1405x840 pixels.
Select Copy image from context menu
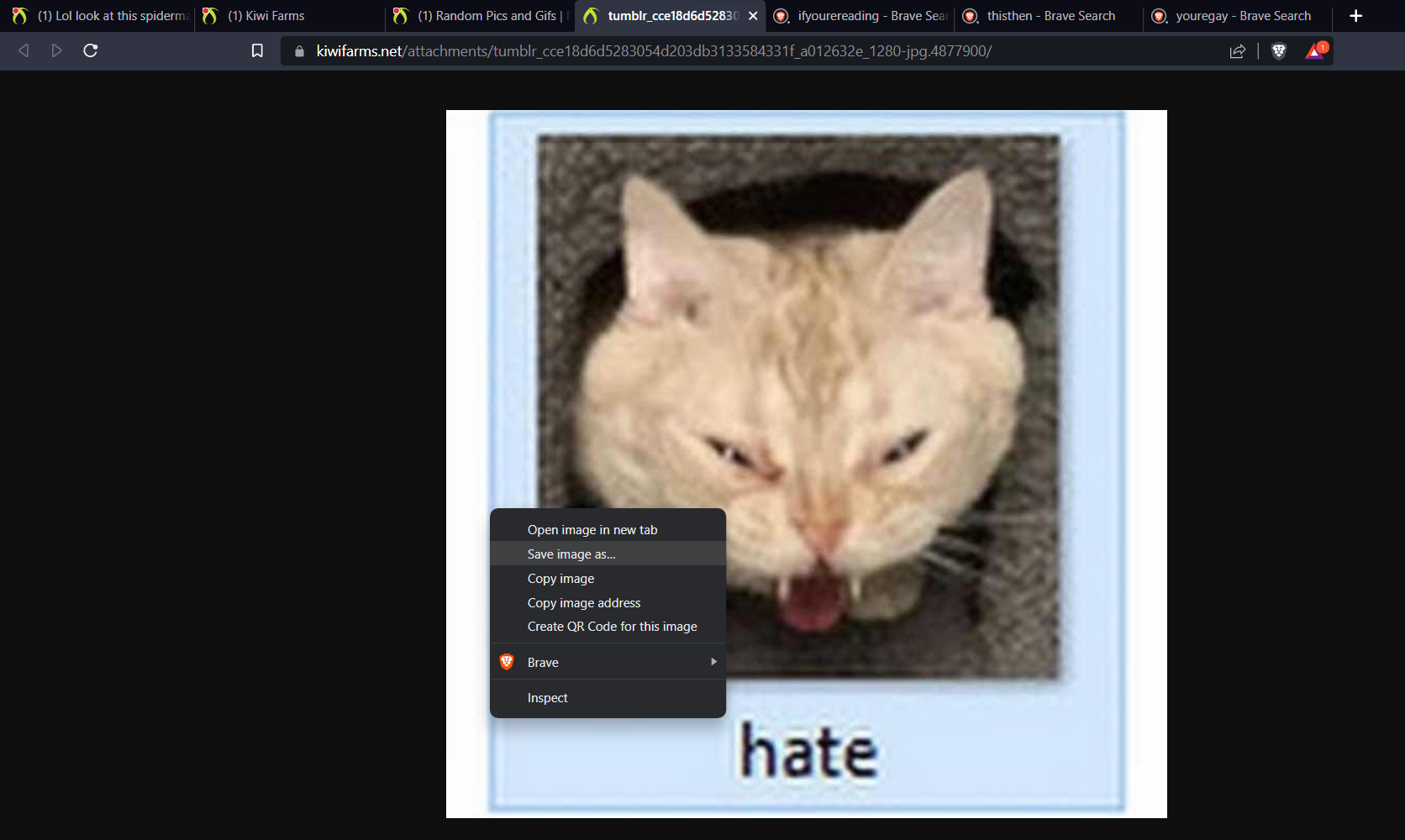(608, 579)
